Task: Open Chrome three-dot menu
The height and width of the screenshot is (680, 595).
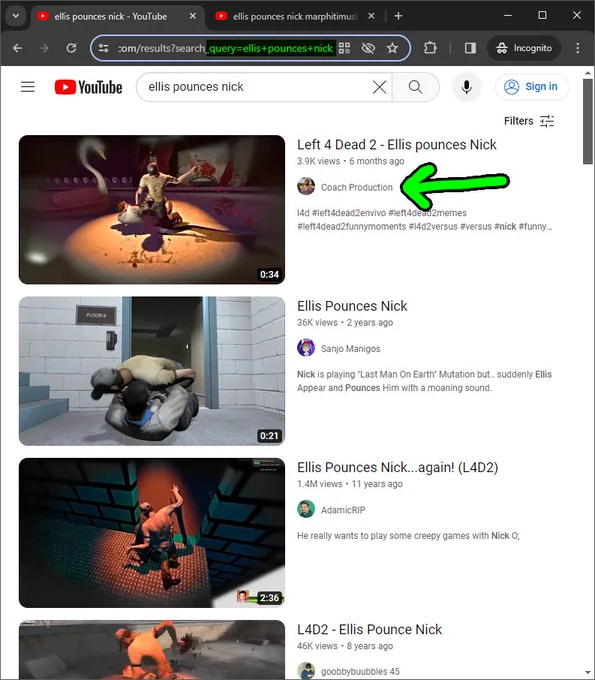Action: point(578,48)
